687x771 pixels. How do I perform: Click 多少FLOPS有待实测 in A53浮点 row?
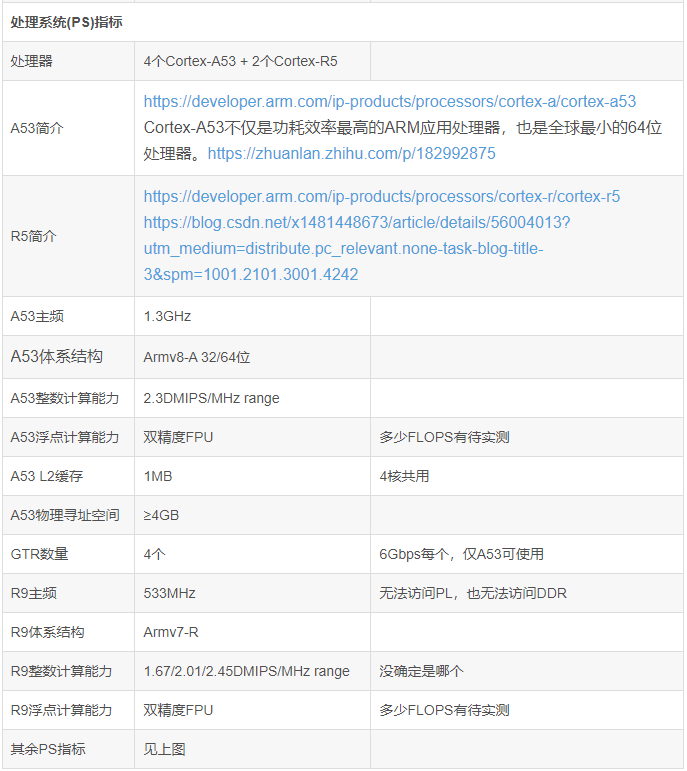click(x=444, y=437)
